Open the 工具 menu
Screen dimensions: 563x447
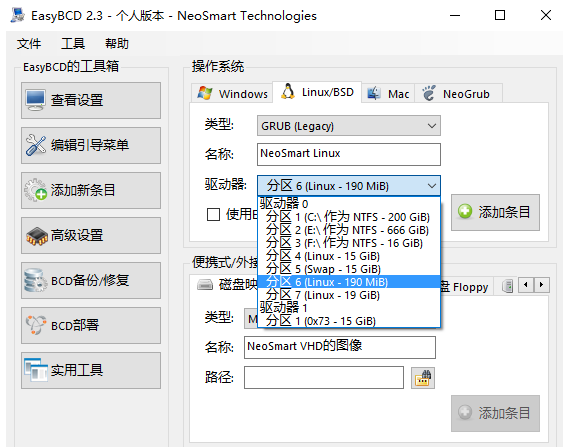click(x=73, y=43)
